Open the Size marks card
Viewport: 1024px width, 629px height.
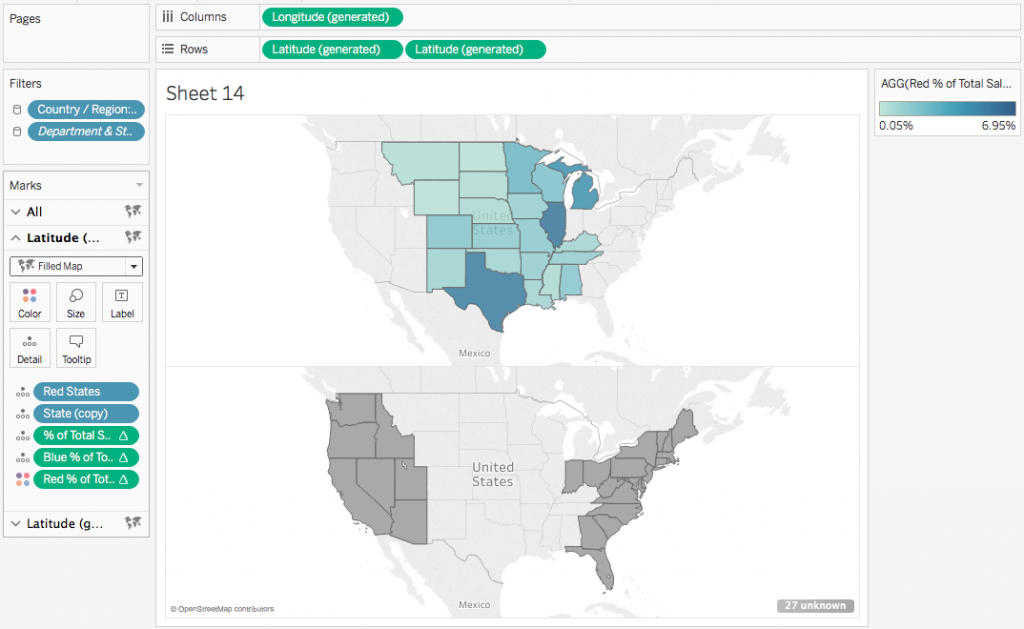[x=76, y=301]
